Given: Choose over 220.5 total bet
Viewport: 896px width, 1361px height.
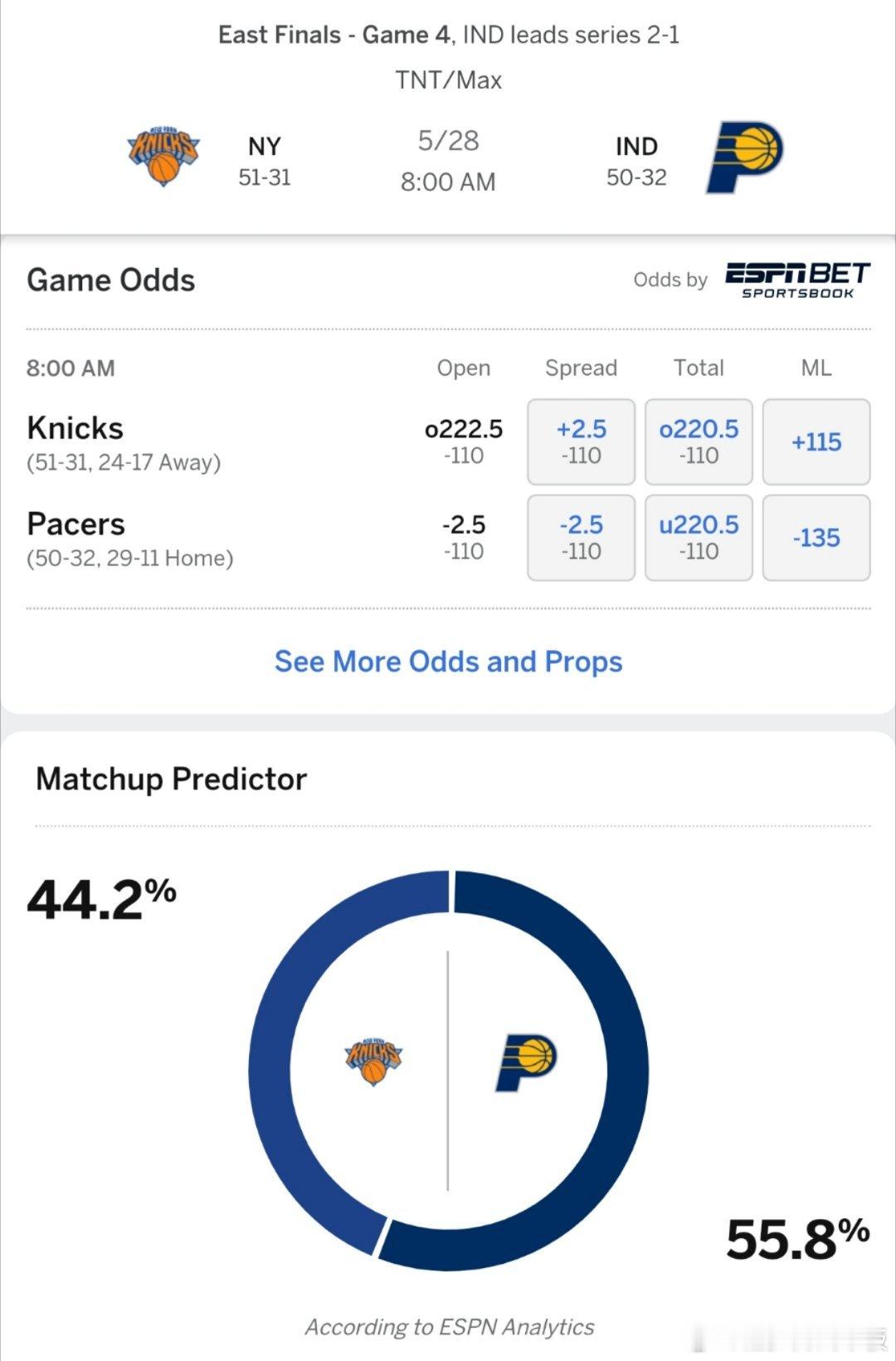Looking at the screenshot, I should coord(699,441).
